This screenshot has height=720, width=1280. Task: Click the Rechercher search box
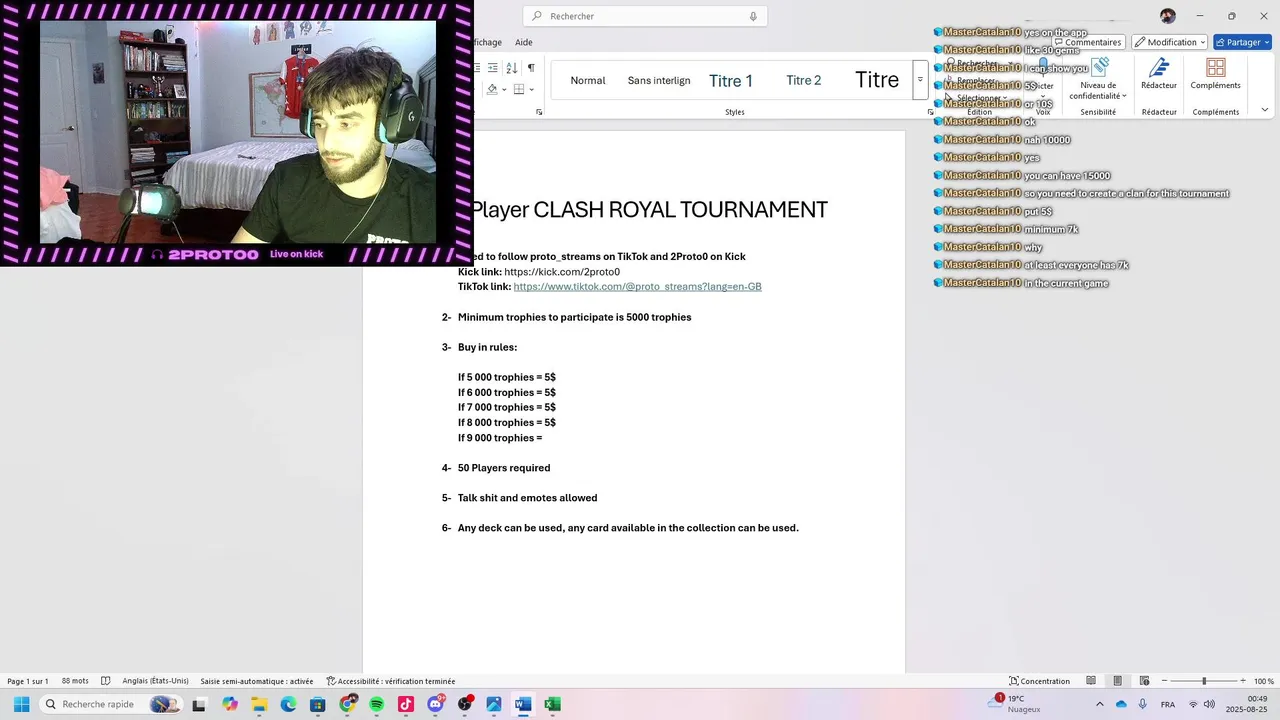(x=645, y=16)
